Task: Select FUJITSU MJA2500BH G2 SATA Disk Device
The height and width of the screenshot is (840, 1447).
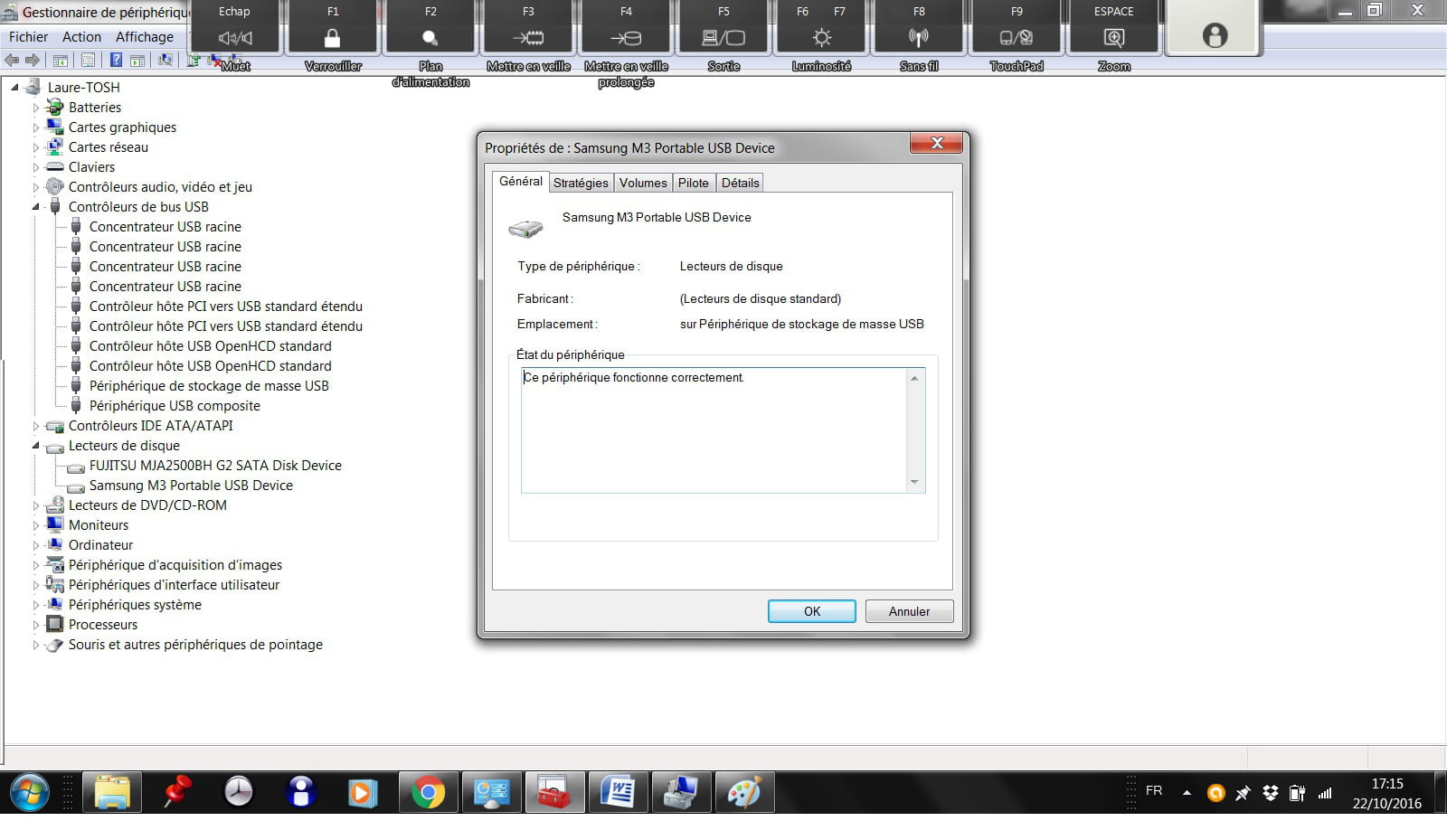Action: (215, 466)
